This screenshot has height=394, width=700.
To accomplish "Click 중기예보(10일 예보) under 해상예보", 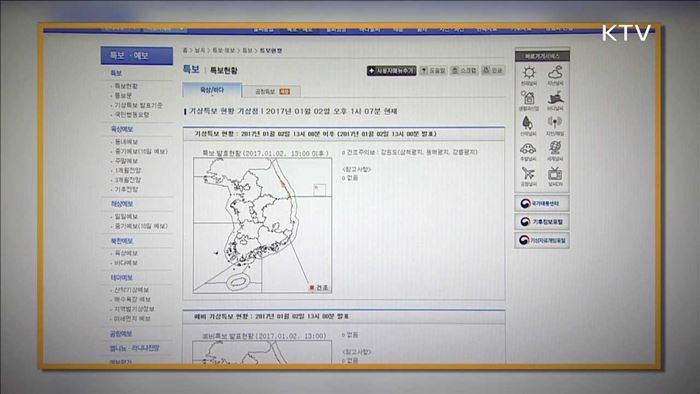I will click(x=141, y=226).
